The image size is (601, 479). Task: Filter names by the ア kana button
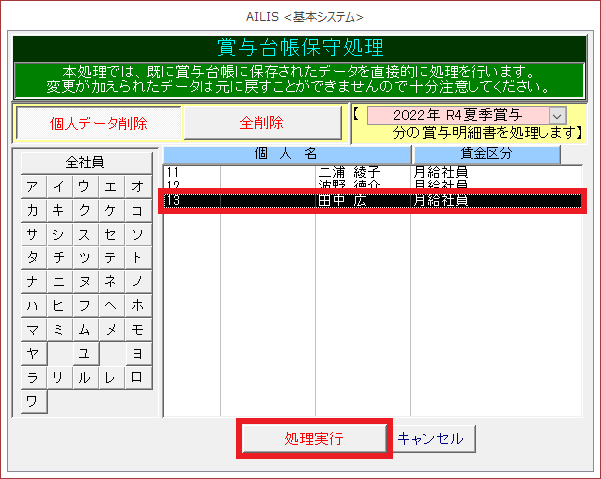(33, 187)
